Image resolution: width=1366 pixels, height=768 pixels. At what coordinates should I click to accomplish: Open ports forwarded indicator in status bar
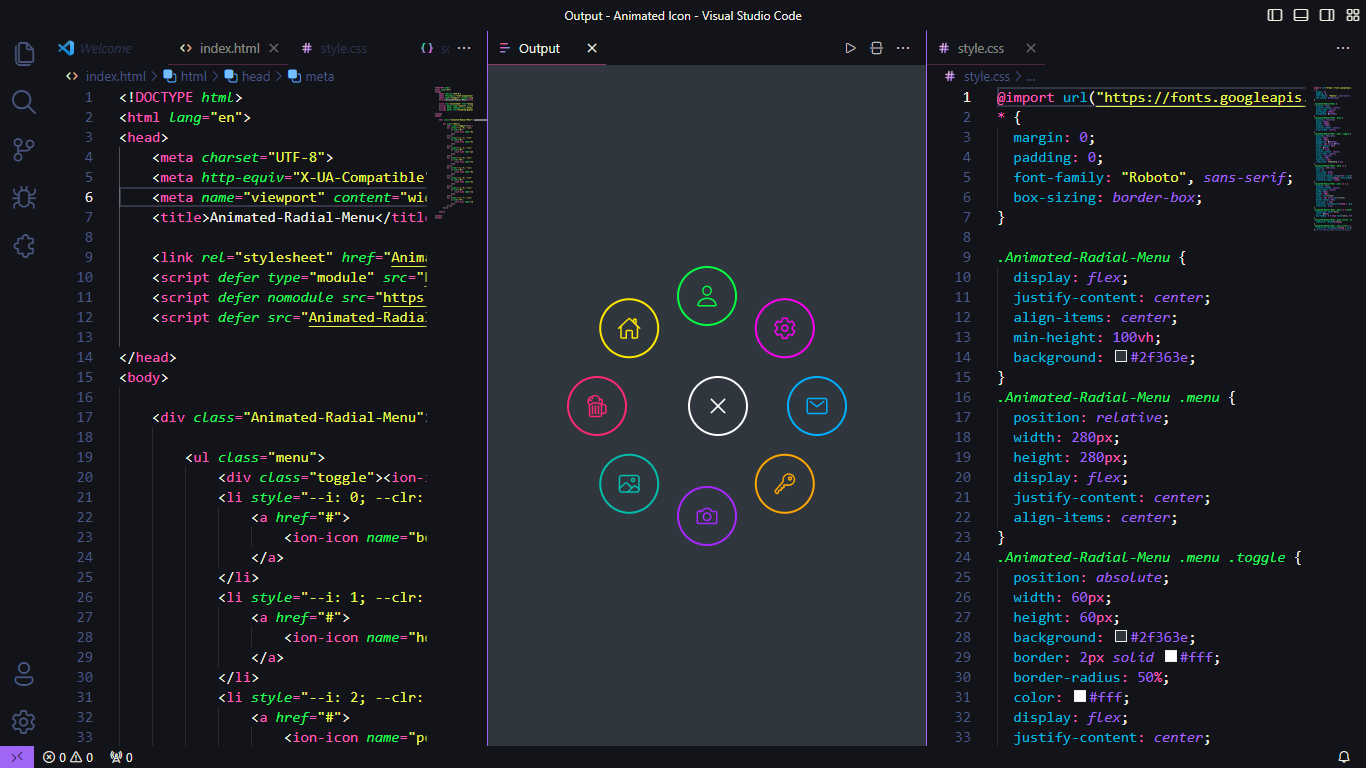coord(121,757)
